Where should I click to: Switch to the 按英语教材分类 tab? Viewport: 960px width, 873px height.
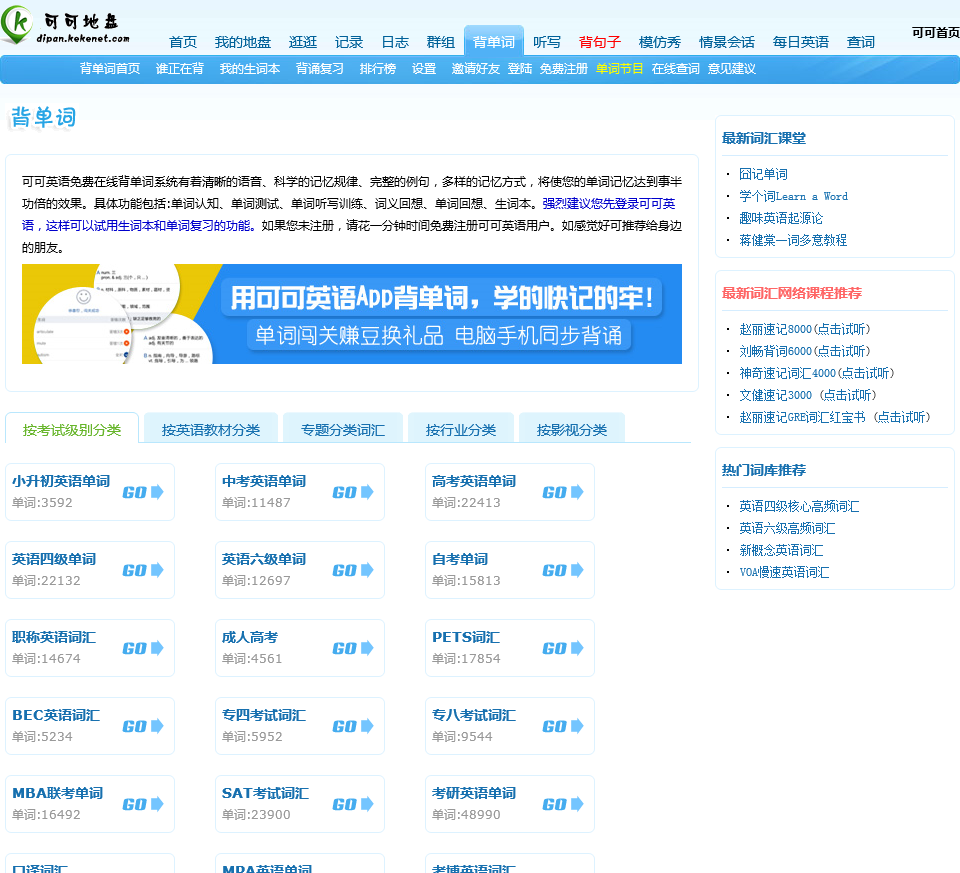point(211,428)
